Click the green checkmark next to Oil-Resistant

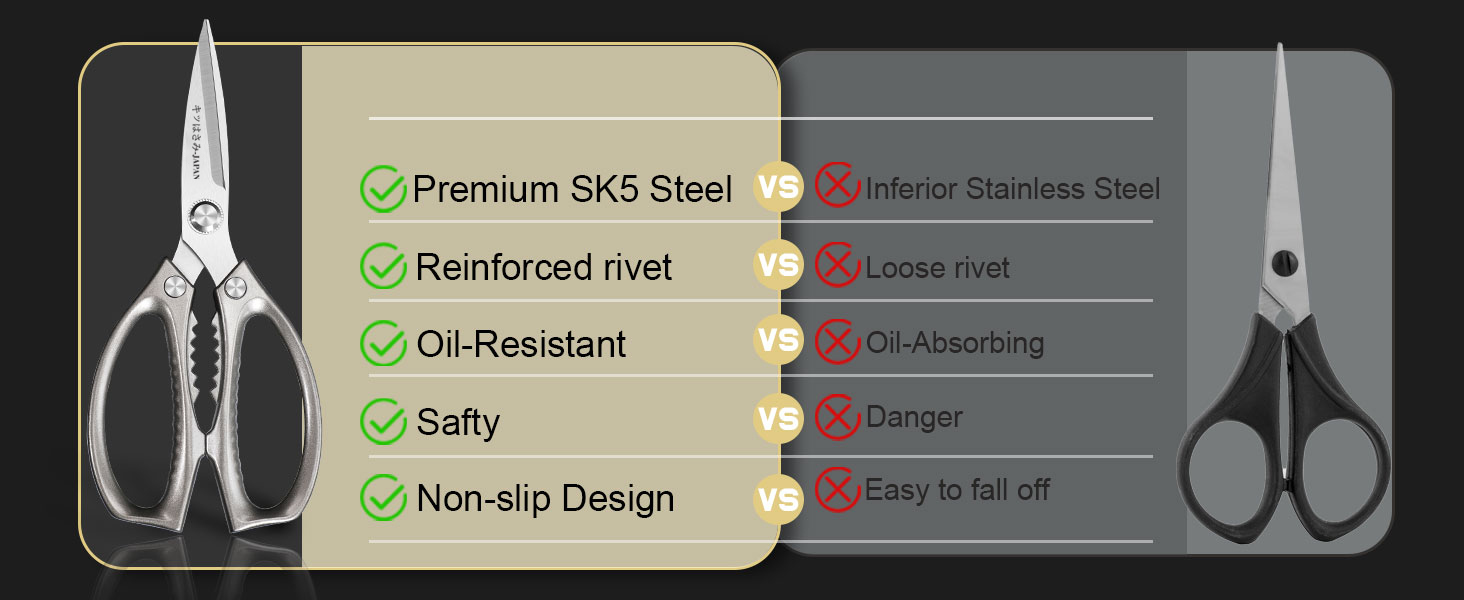[382, 344]
